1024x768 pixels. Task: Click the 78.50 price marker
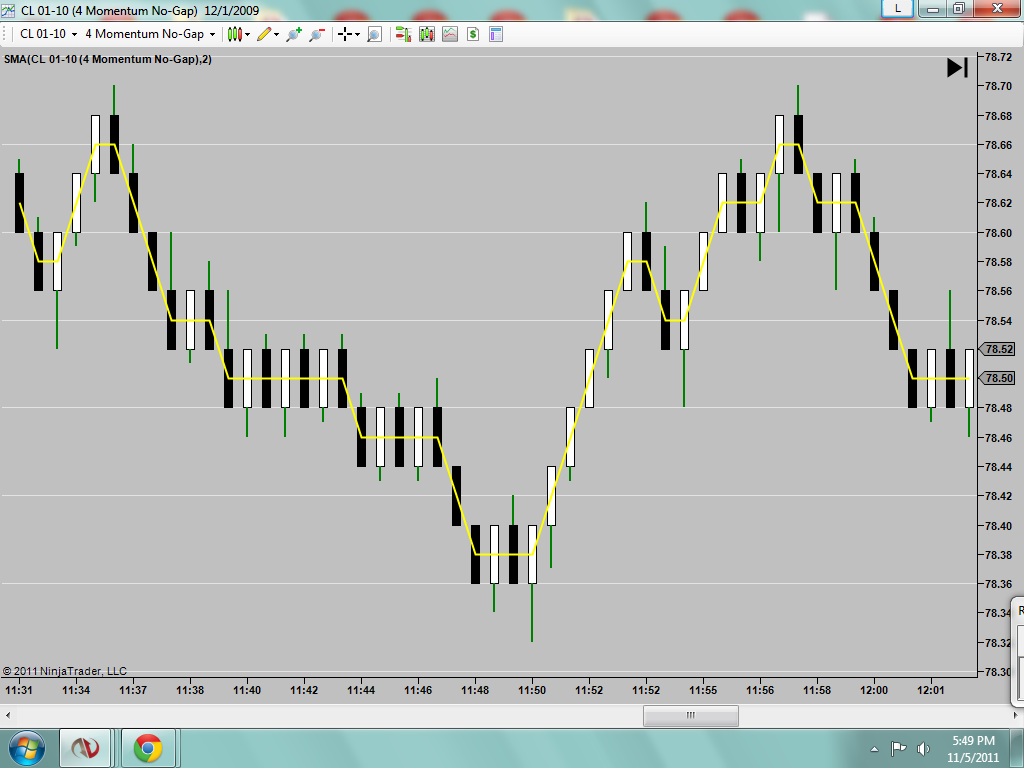tap(998, 377)
